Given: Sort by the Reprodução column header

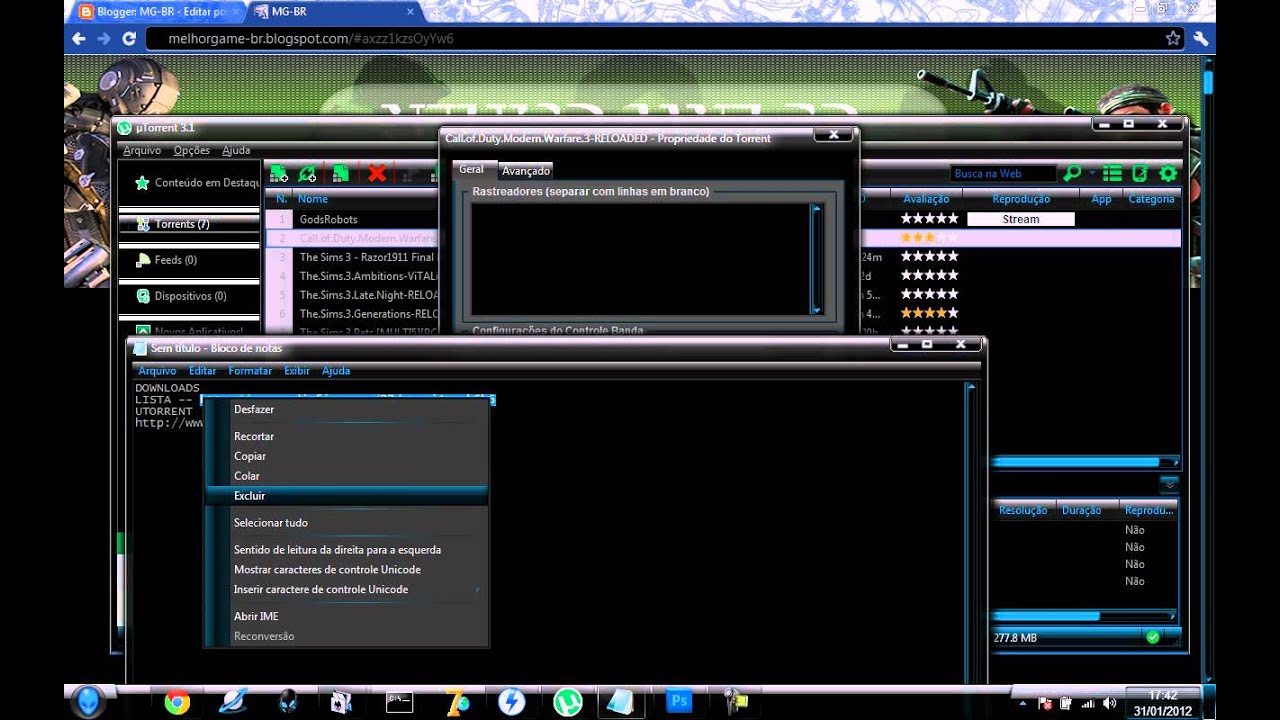Looking at the screenshot, I should click(1021, 199).
